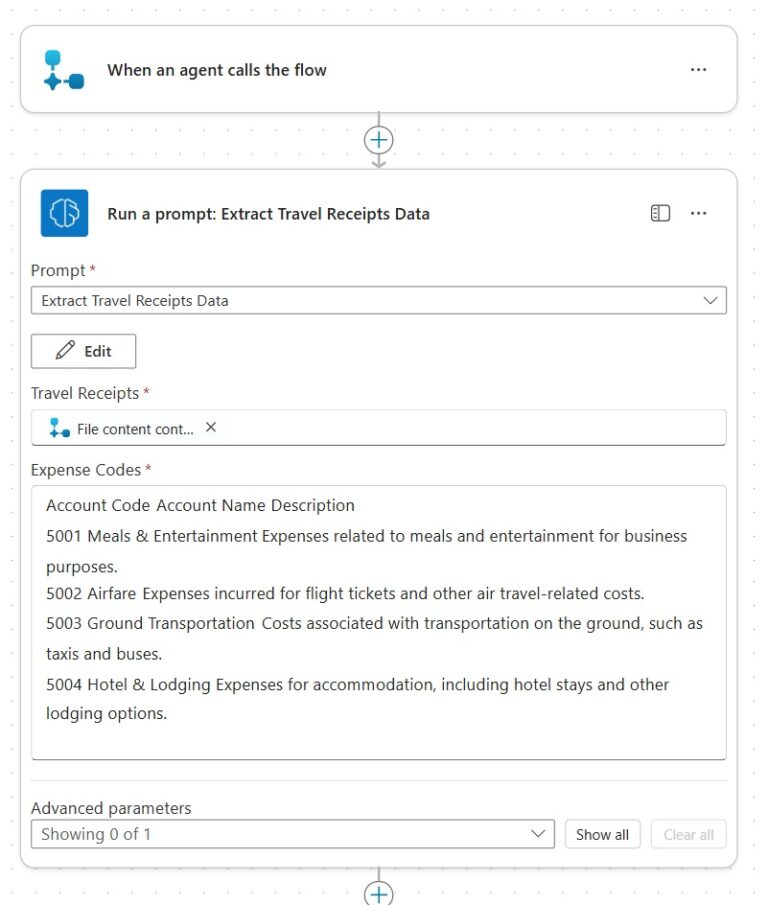This screenshot has height=905, width=768.
Task: Add a new action below the prompt card
Action: [x=378, y=893]
